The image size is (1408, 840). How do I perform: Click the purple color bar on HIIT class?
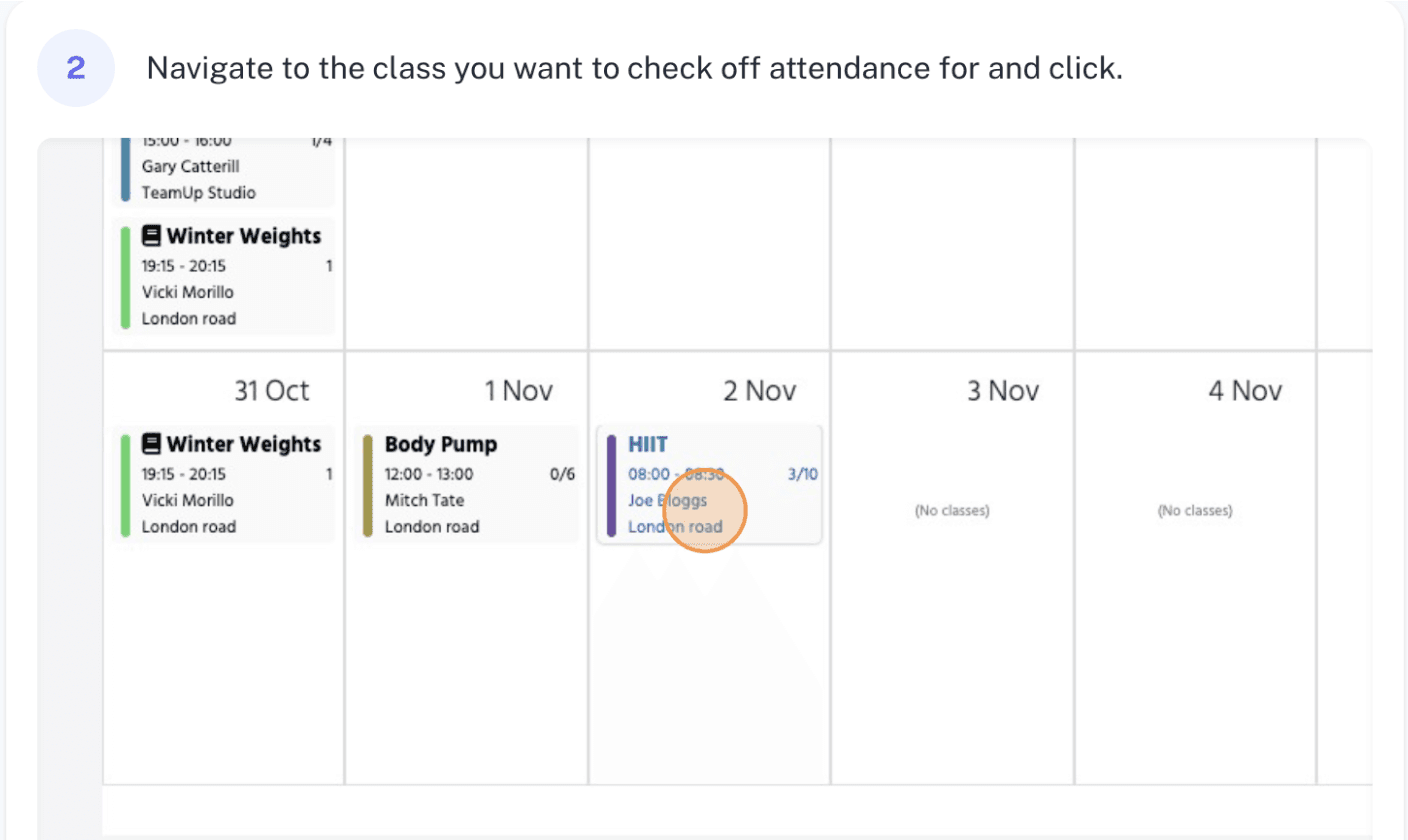coord(611,485)
